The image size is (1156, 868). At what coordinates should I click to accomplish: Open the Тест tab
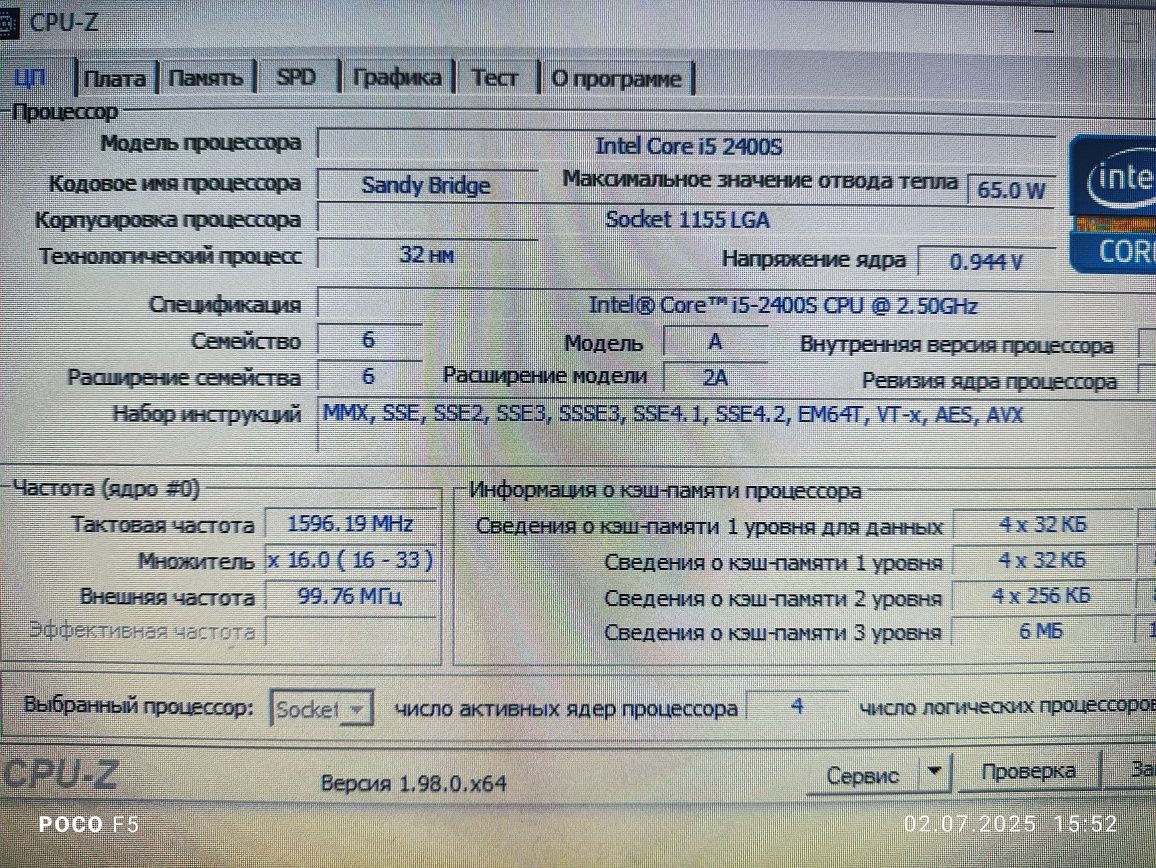coord(495,77)
